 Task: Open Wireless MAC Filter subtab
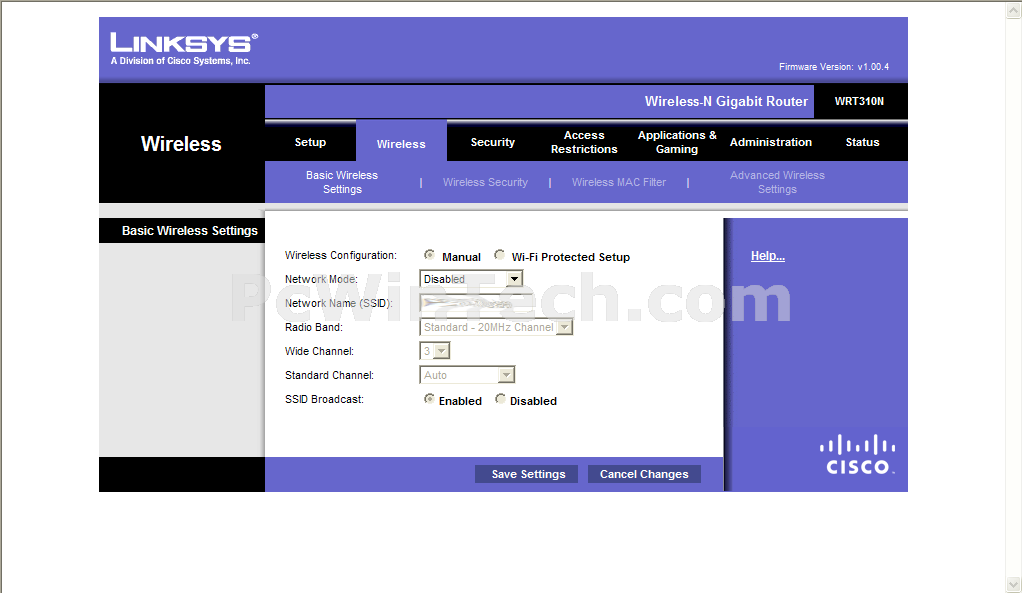[x=619, y=182]
